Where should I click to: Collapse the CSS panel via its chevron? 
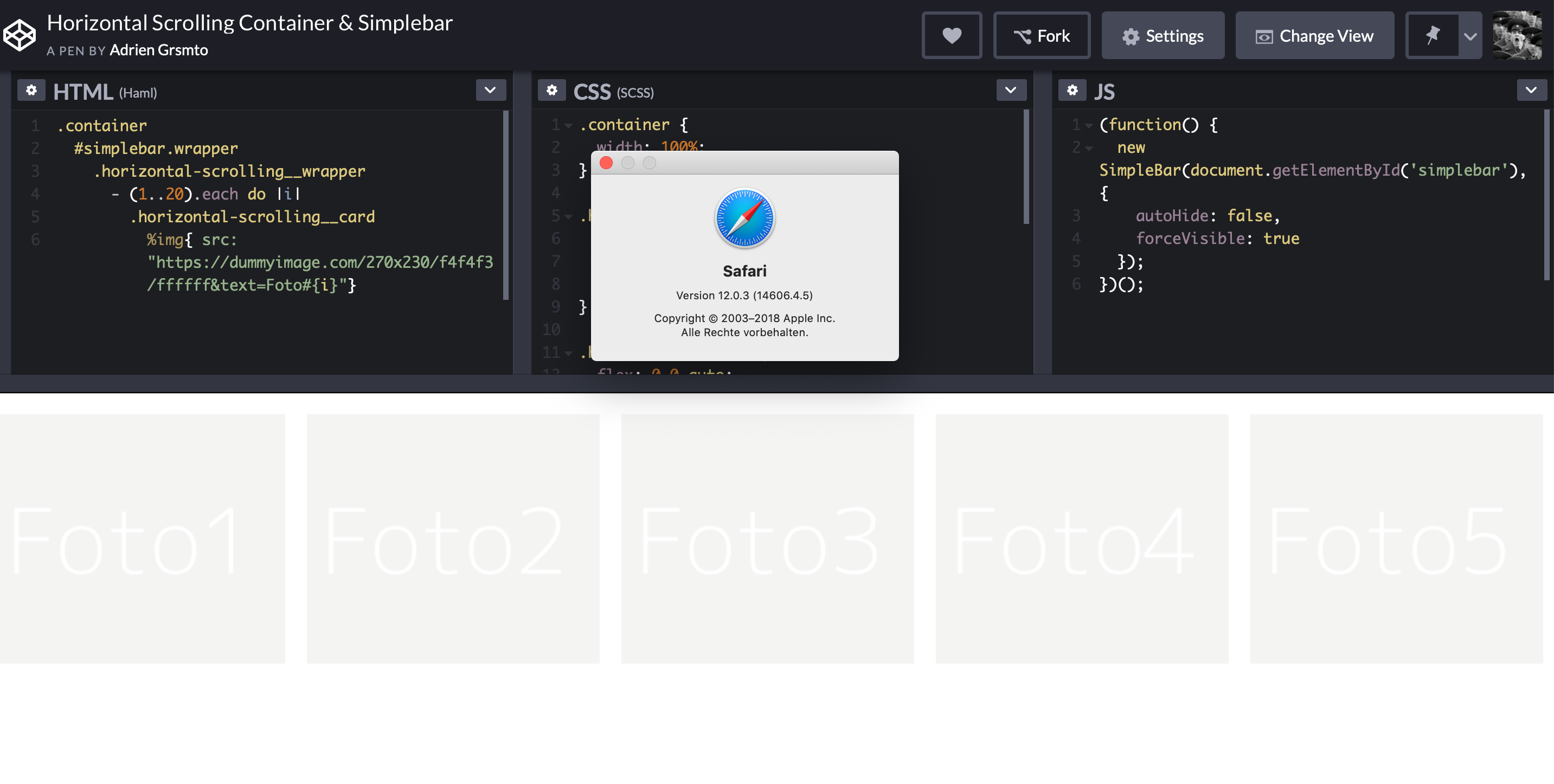click(1011, 90)
